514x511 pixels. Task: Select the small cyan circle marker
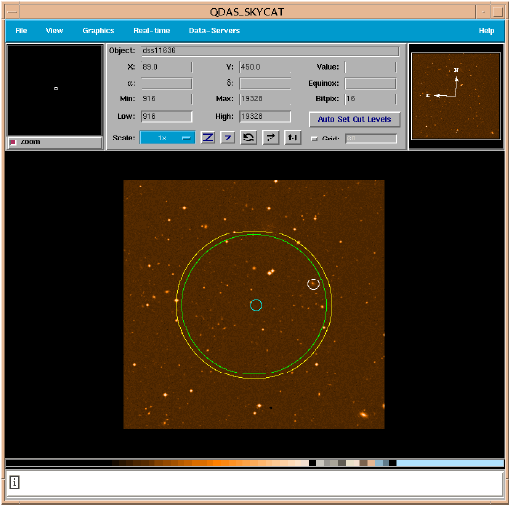point(256,305)
